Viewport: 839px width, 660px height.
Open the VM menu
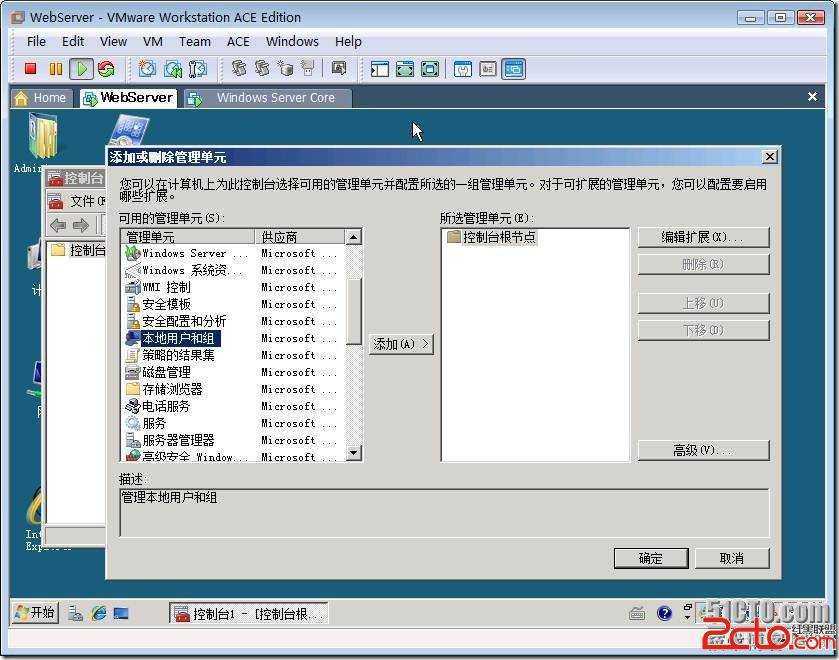153,41
